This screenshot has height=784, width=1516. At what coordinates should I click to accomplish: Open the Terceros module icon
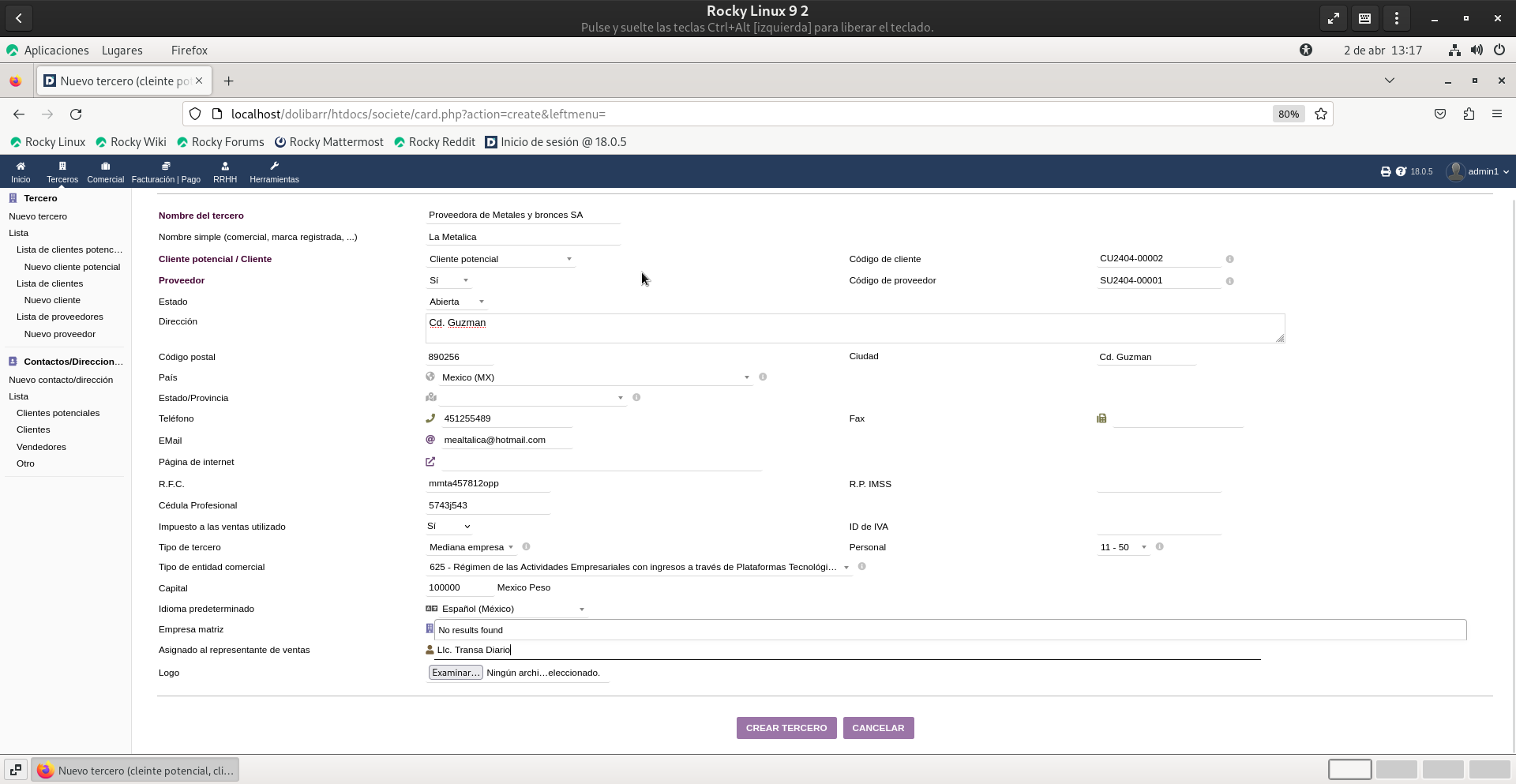(62, 167)
